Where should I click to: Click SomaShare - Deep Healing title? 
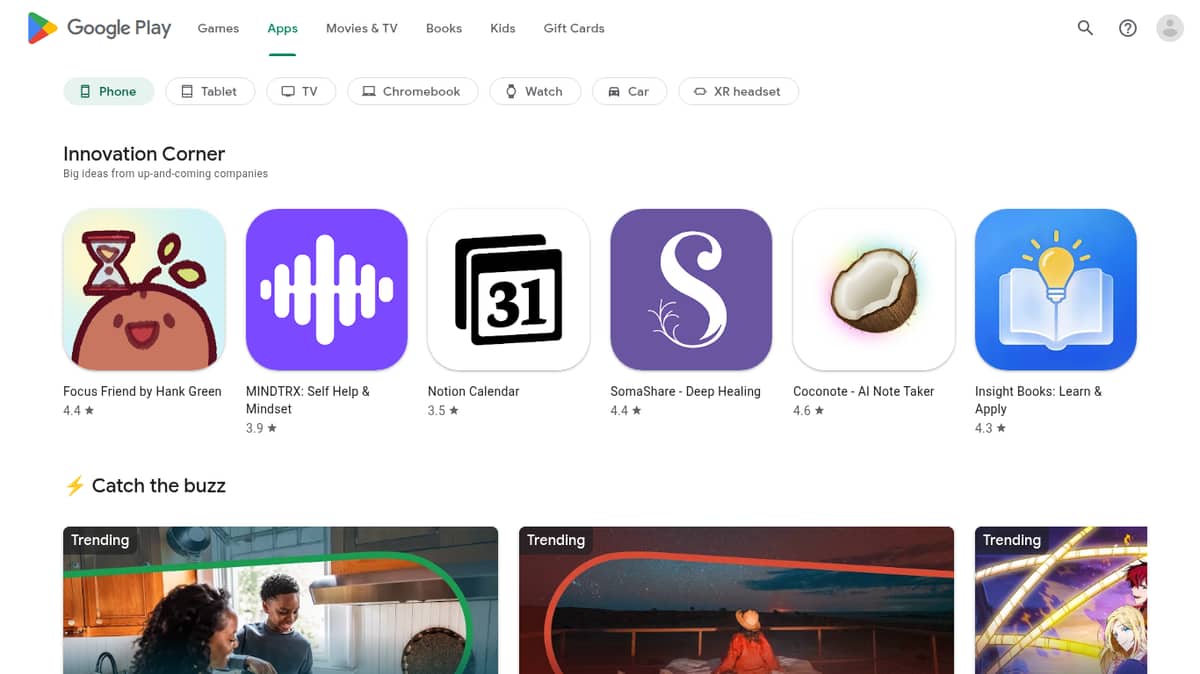click(686, 391)
